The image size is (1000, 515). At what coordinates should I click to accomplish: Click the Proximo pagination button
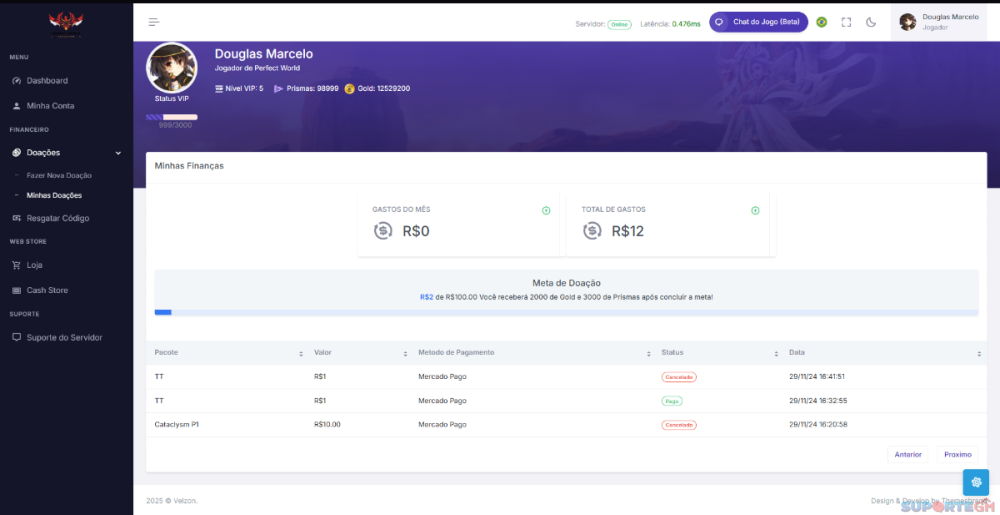pyautogui.click(x=957, y=454)
